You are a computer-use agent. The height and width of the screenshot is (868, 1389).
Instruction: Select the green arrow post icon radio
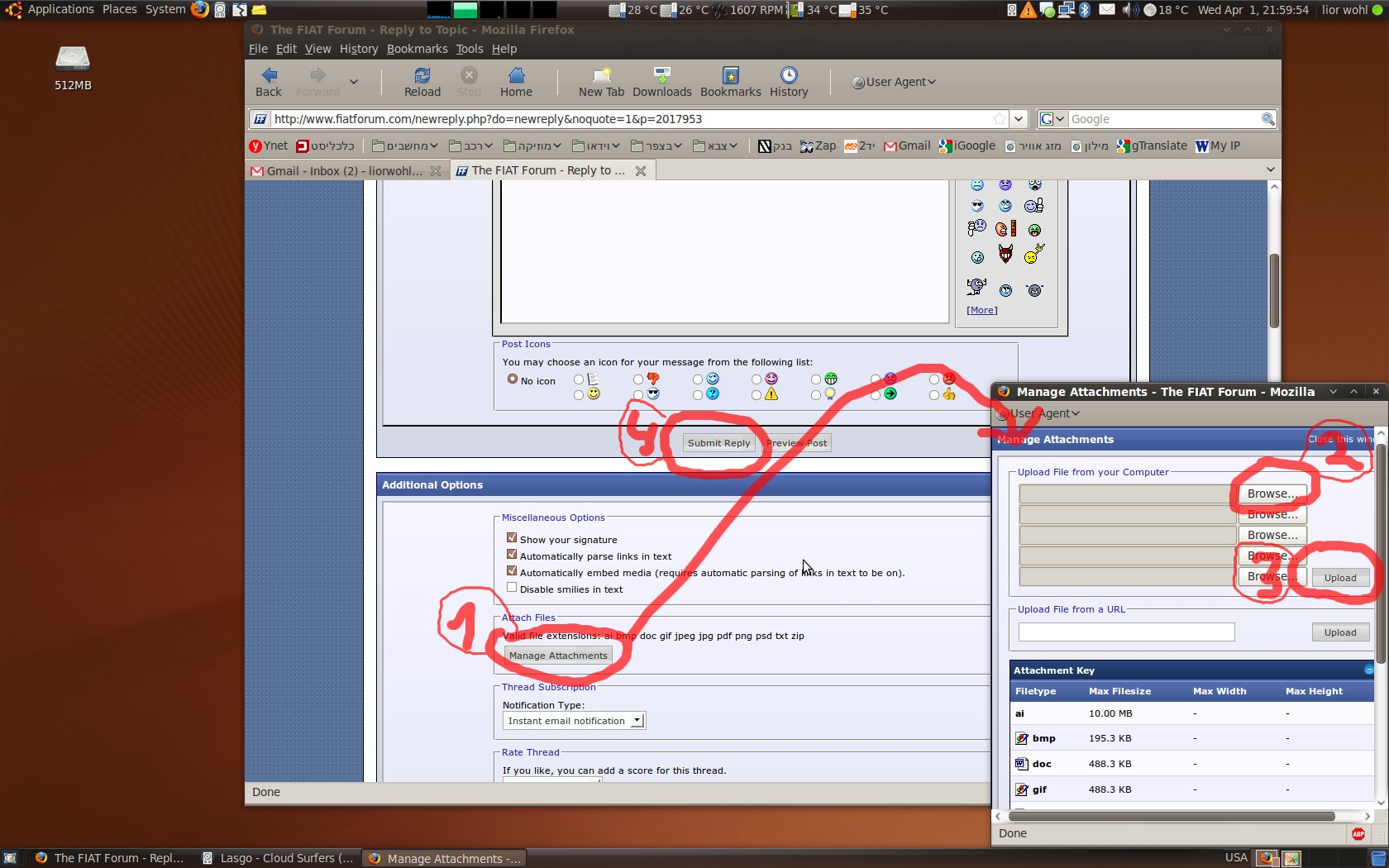(876, 395)
